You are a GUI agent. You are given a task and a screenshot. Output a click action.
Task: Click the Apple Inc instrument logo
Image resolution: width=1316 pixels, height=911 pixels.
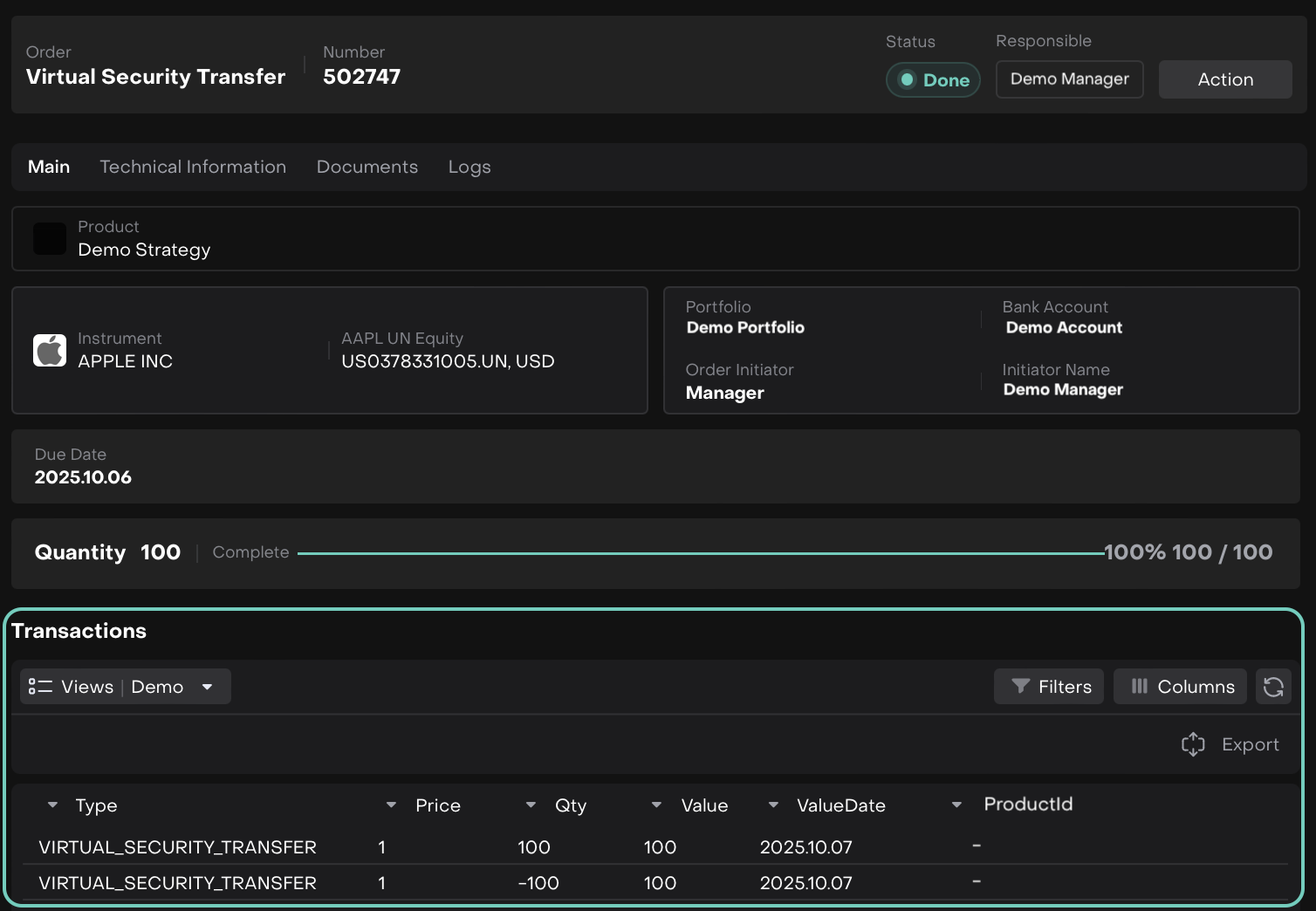pyautogui.click(x=50, y=350)
